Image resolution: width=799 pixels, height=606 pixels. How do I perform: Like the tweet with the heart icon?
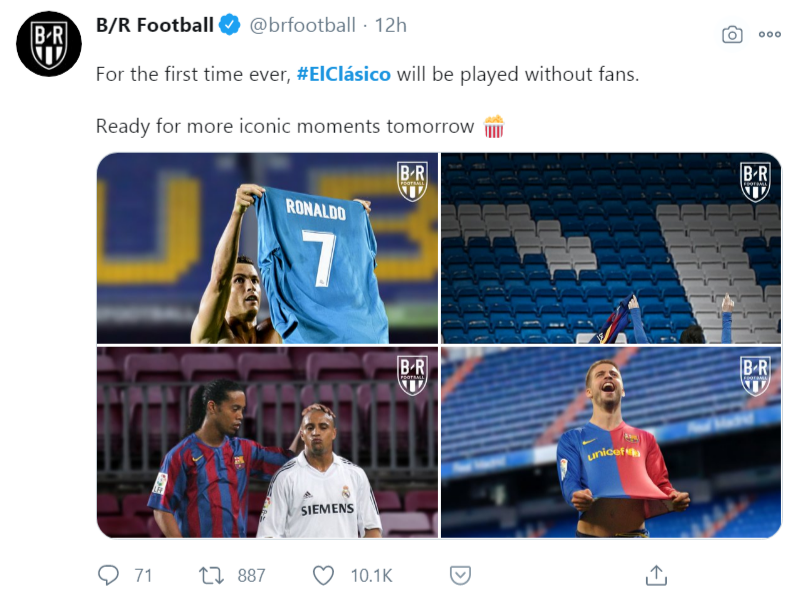tap(323, 575)
